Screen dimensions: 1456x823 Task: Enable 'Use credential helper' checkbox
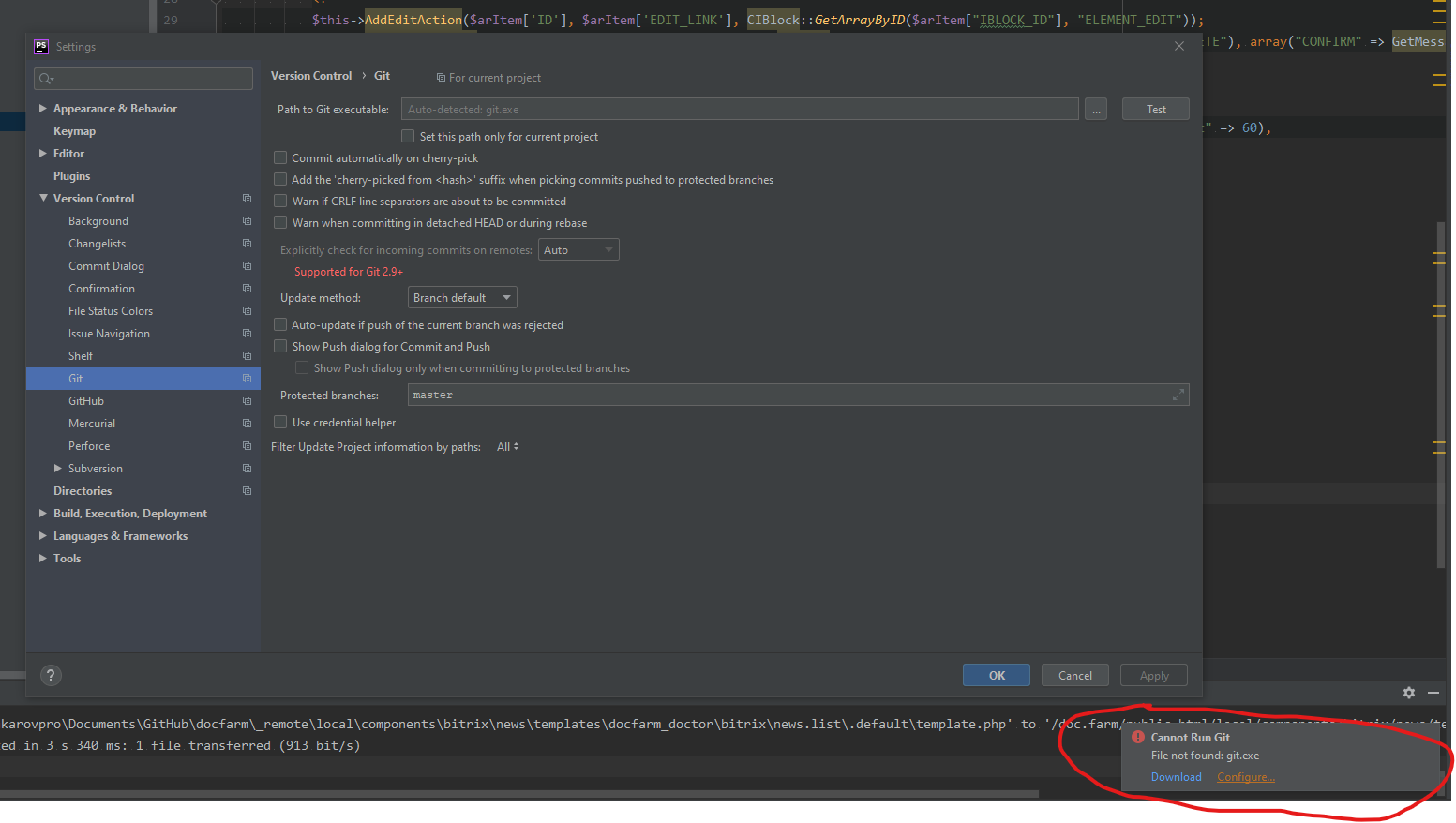[x=280, y=423]
